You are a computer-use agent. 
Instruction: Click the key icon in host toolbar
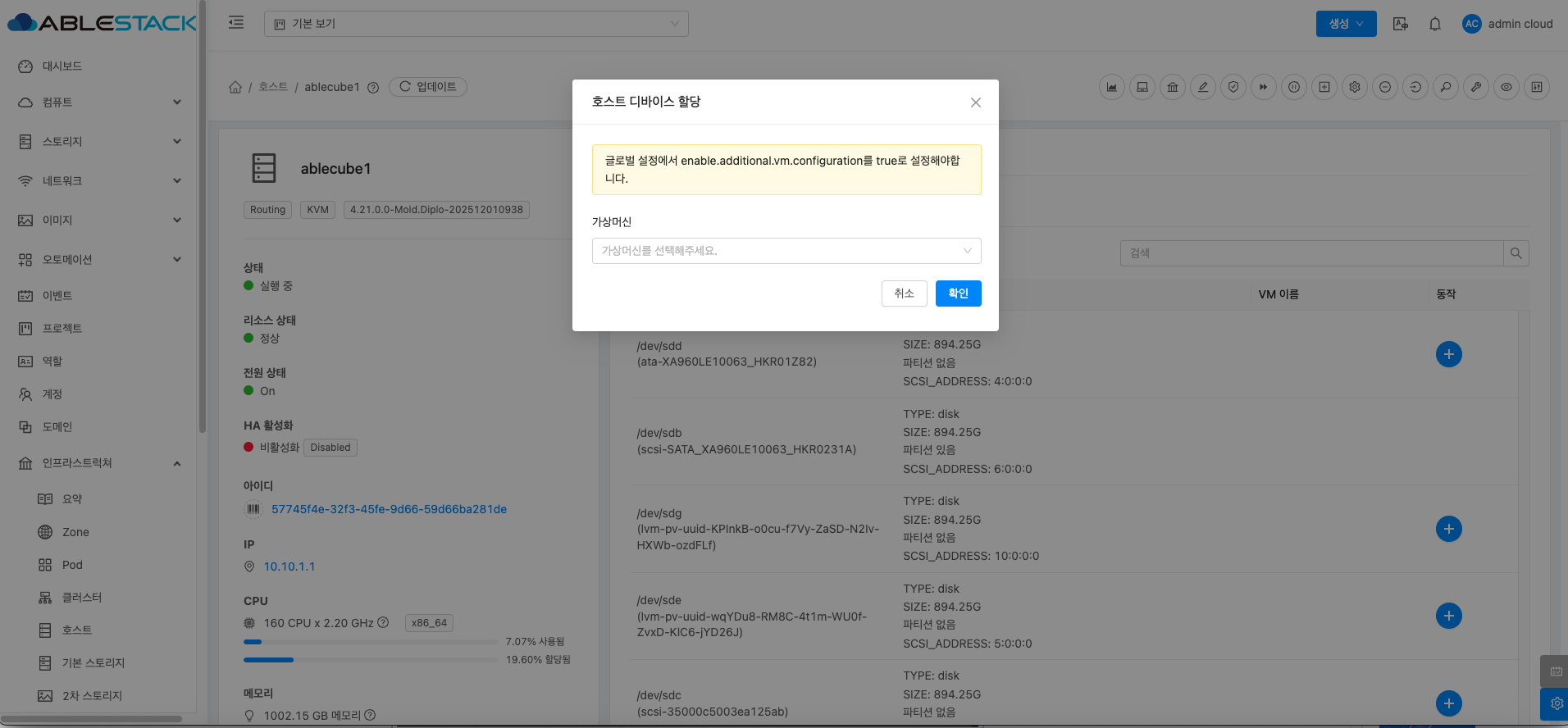(1446, 87)
